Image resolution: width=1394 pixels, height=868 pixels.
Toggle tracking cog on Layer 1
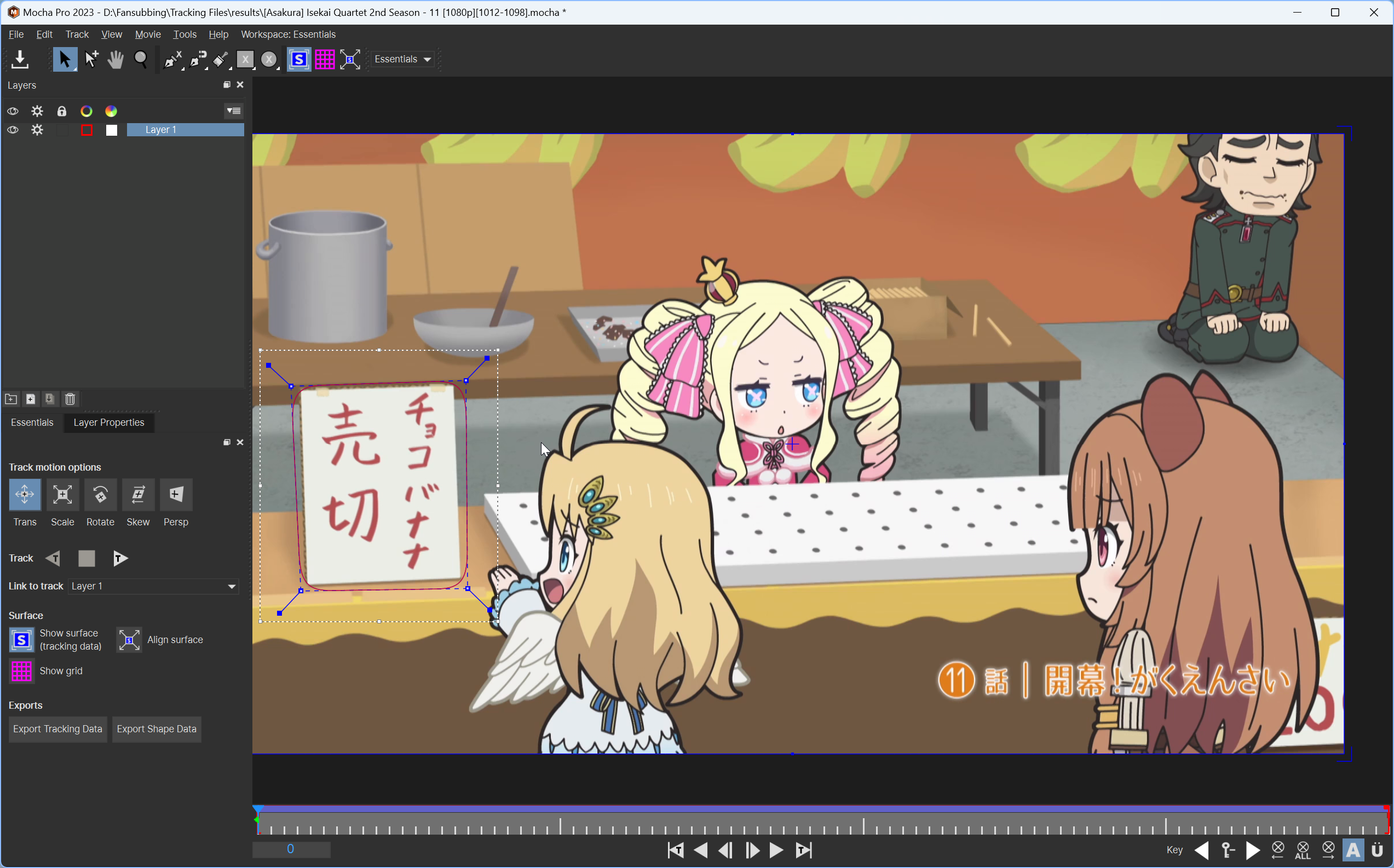(37, 130)
